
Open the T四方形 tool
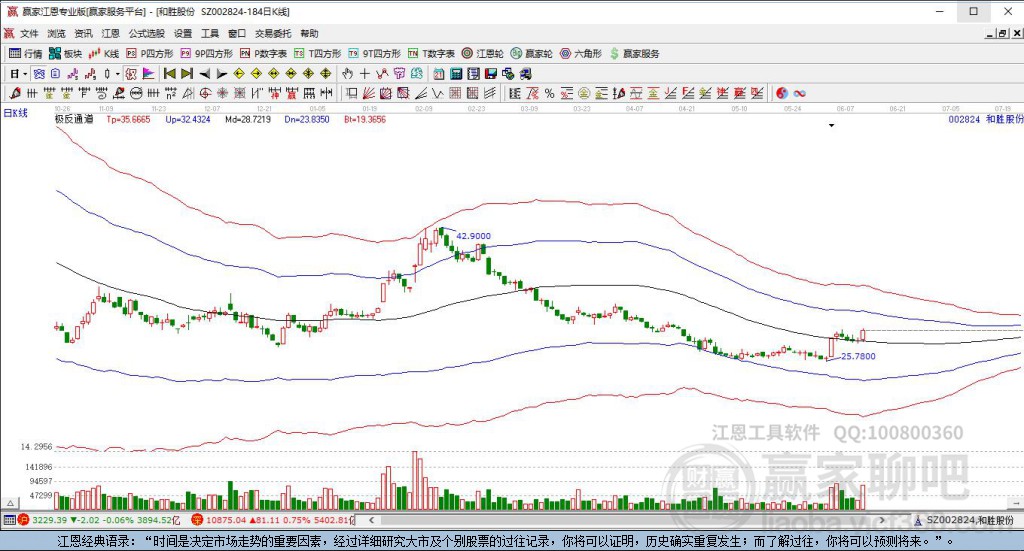point(317,54)
